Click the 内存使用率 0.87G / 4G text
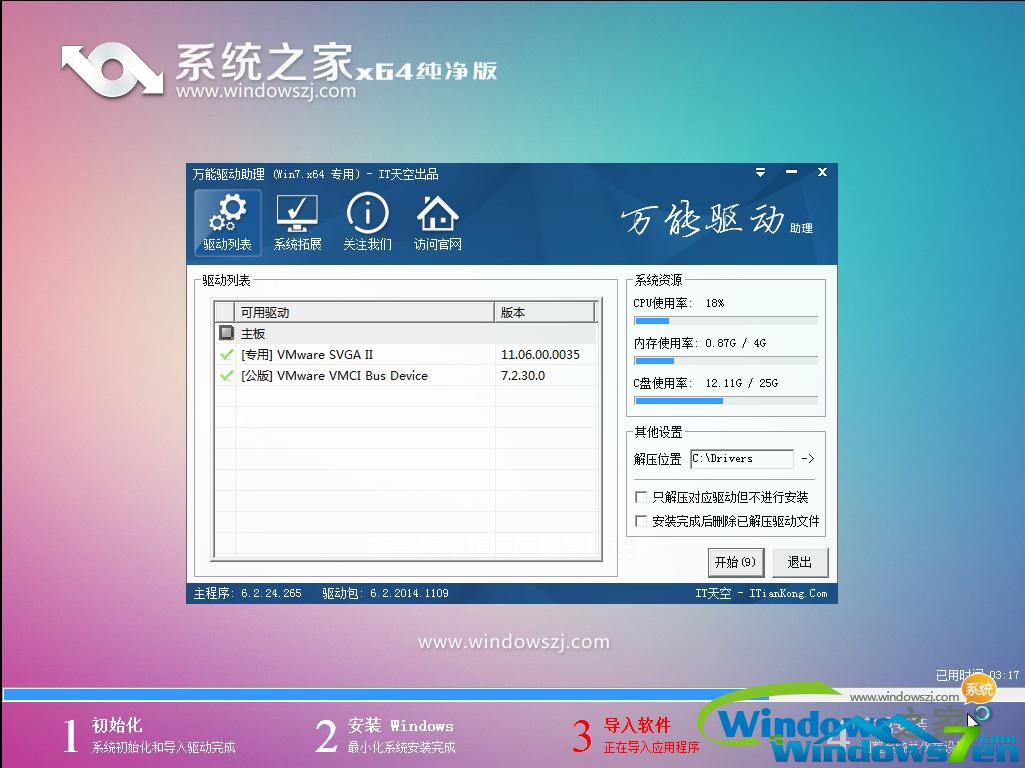Image resolution: width=1025 pixels, height=768 pixels. coord(699,343)
